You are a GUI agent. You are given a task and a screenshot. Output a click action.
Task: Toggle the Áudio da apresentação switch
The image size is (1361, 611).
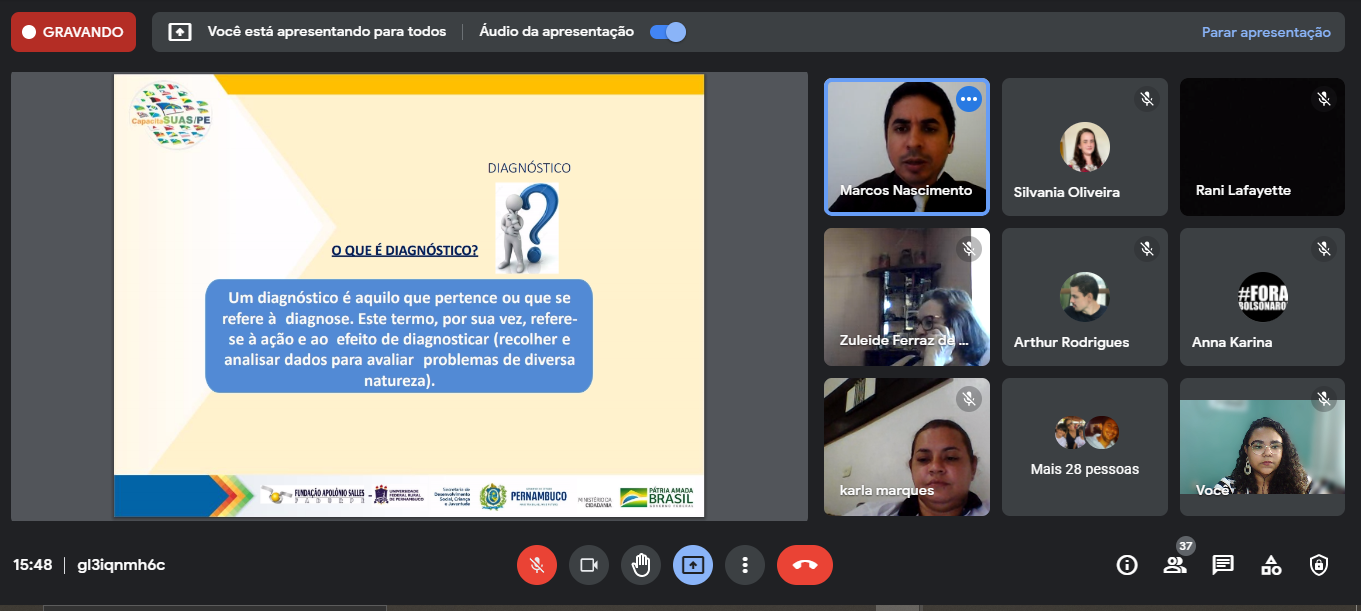[668, 32]
